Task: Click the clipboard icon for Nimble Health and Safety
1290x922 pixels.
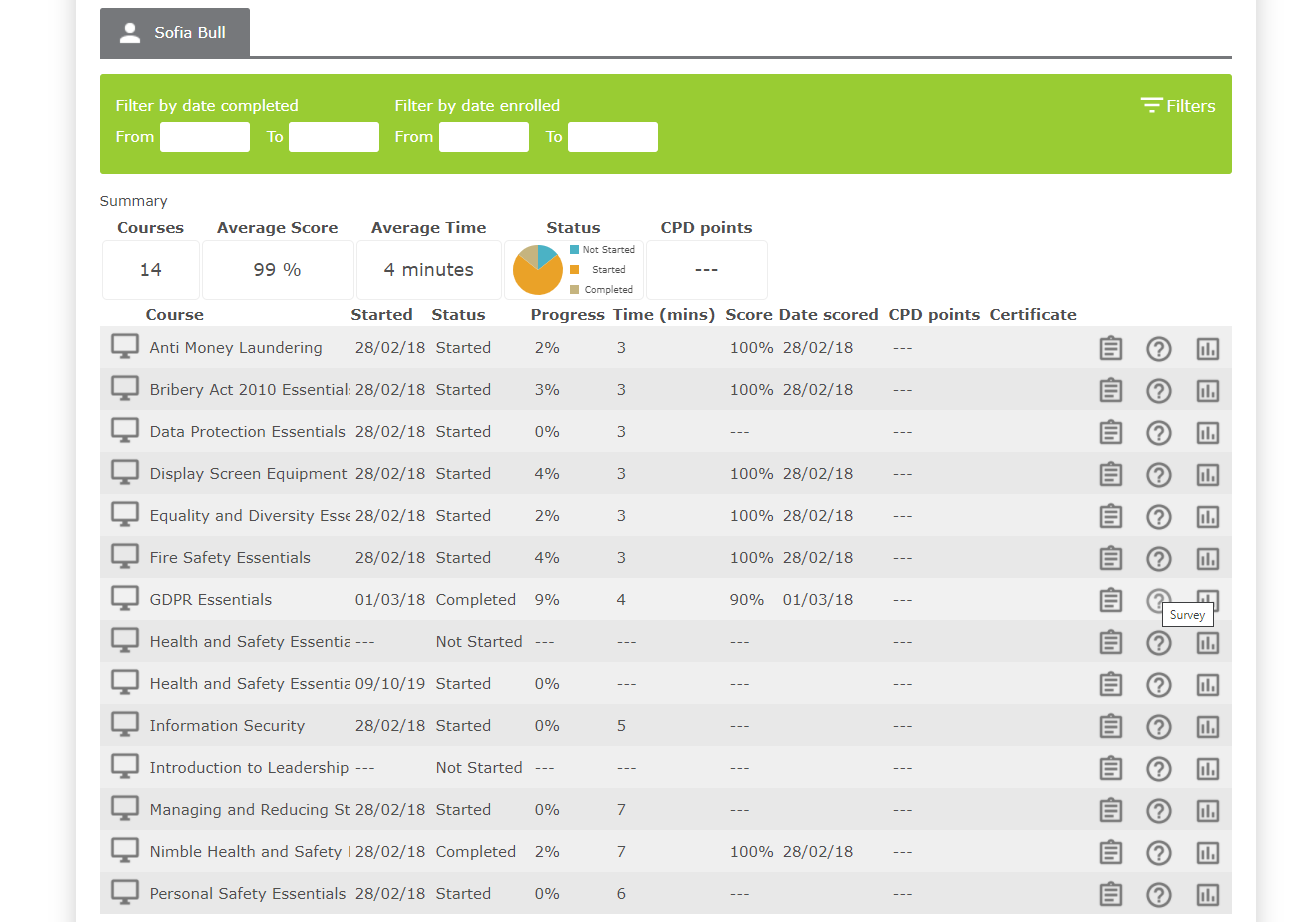Action: click(x=1110, y=853)
